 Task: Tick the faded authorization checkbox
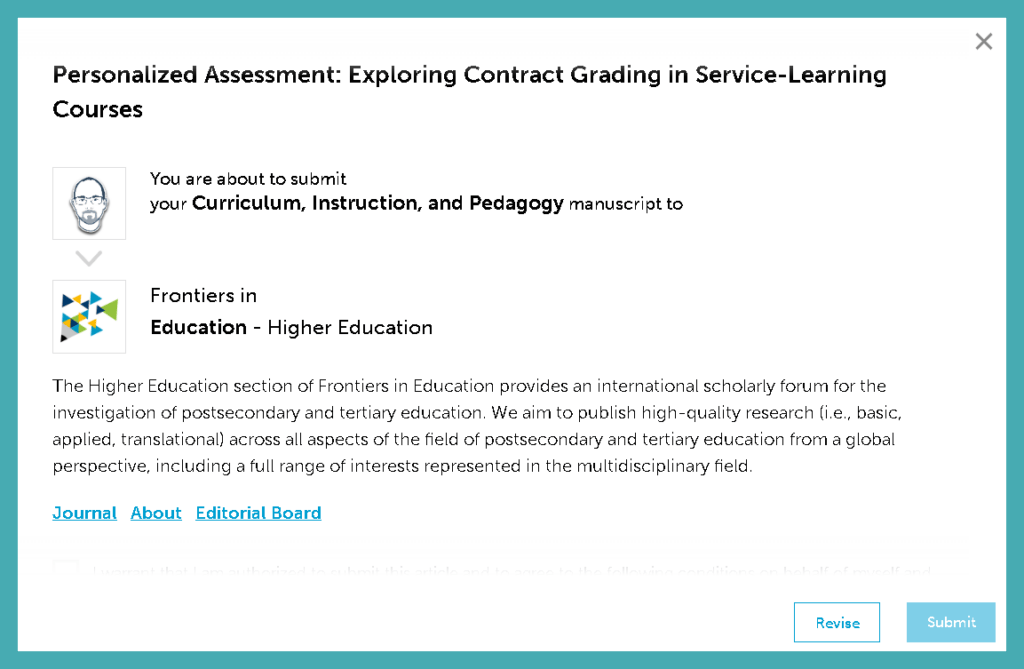tap(66, 572)
